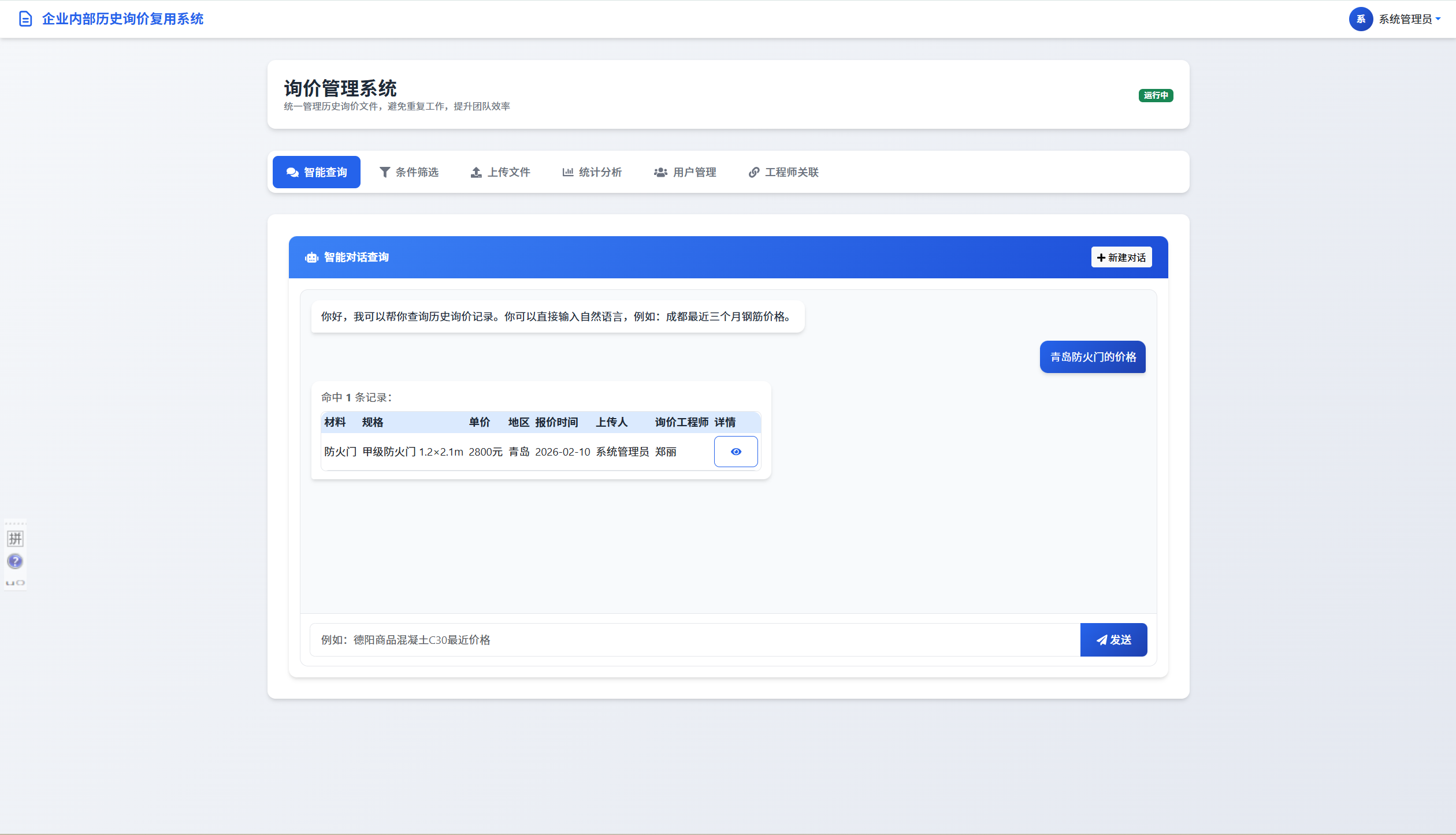The height and width of the screenshot is (835, 1456).
Task: Click the 命中 1 条记录 result text
Action: 356,397
